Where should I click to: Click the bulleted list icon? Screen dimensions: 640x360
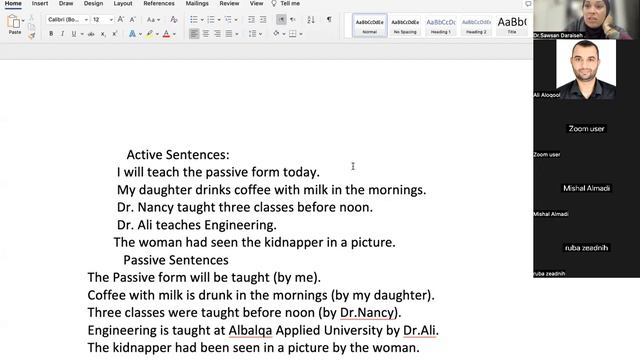pyautogui.click(x=194, y=20)
